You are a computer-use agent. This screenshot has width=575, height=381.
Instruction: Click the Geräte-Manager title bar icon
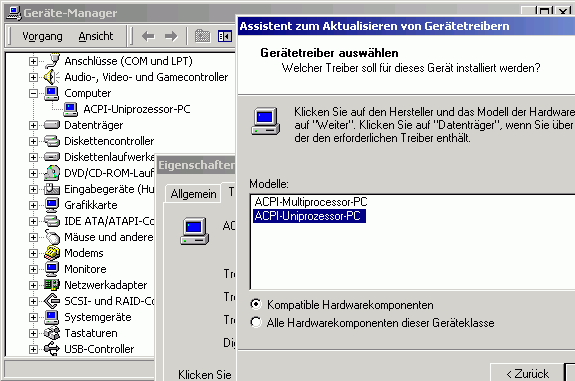coord(14,13)
